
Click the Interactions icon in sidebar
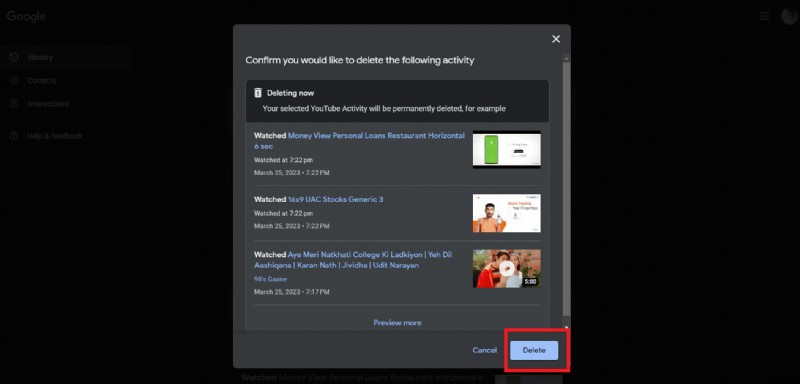14,104
